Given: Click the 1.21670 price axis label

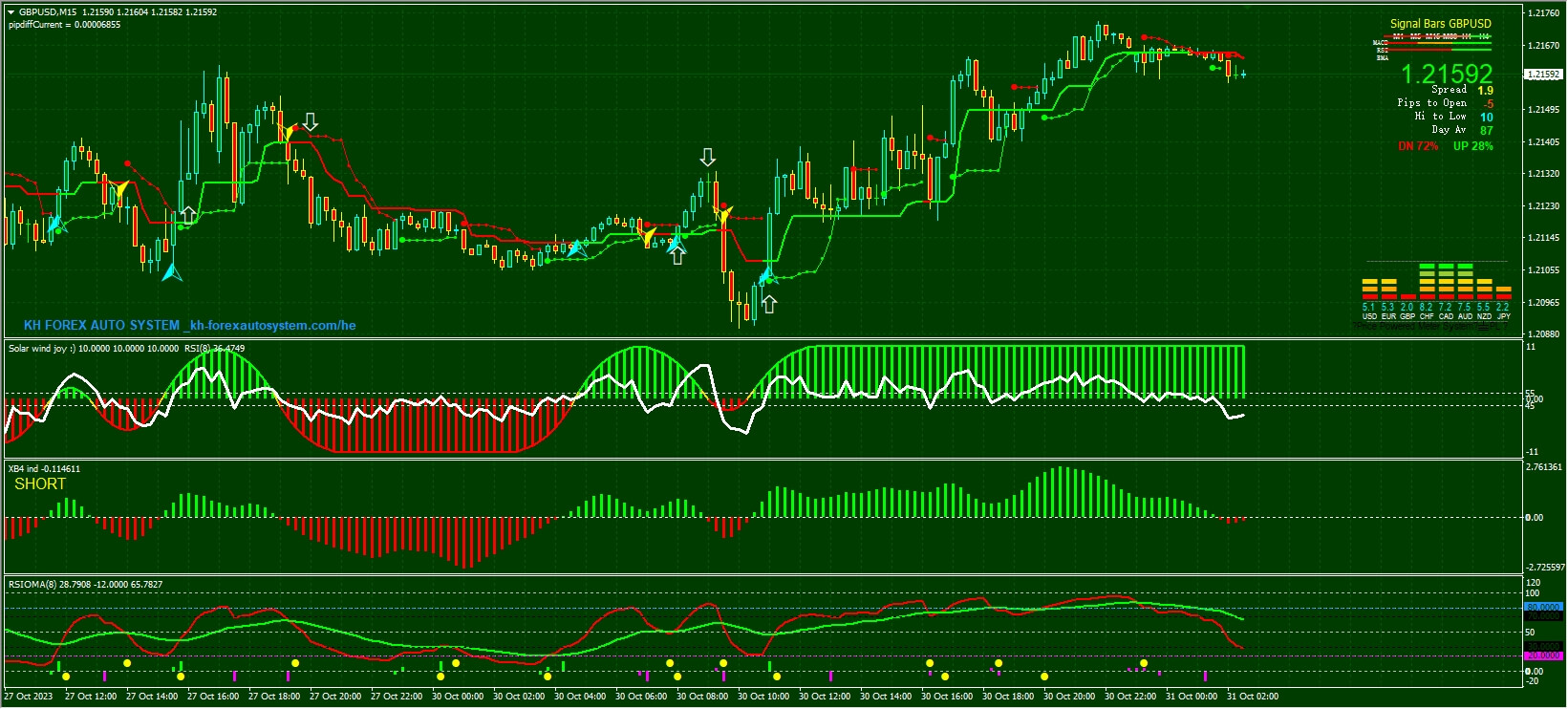Looking at the screenshot, I should 1544,46.
